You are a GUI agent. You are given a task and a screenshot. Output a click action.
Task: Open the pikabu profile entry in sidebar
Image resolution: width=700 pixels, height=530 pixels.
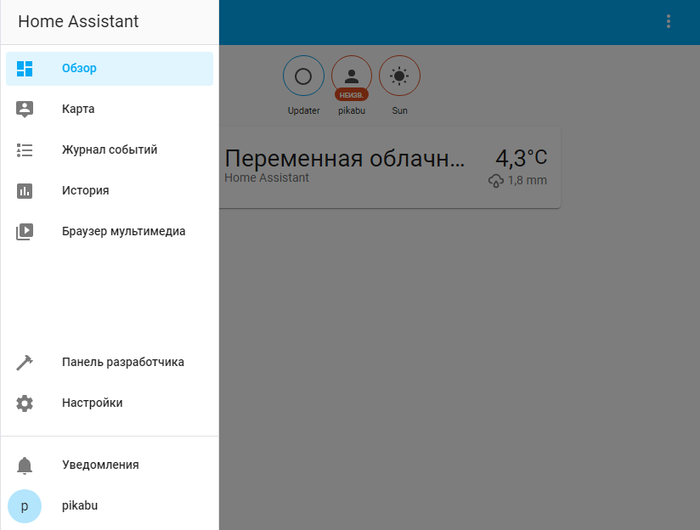point(109,506)
